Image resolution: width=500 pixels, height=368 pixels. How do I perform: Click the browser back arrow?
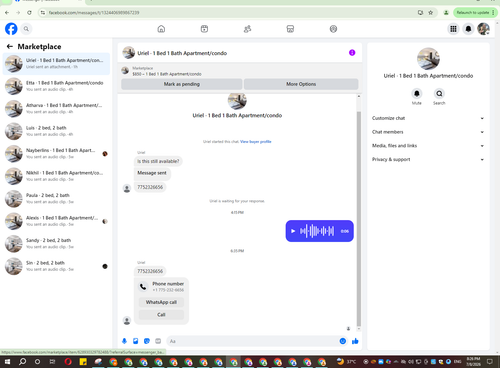[7, 13]
